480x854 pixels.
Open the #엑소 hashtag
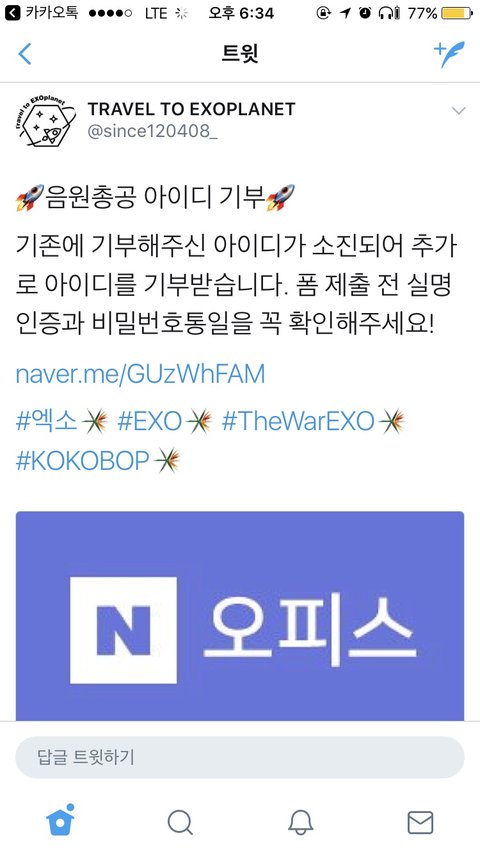coord(47,422)
